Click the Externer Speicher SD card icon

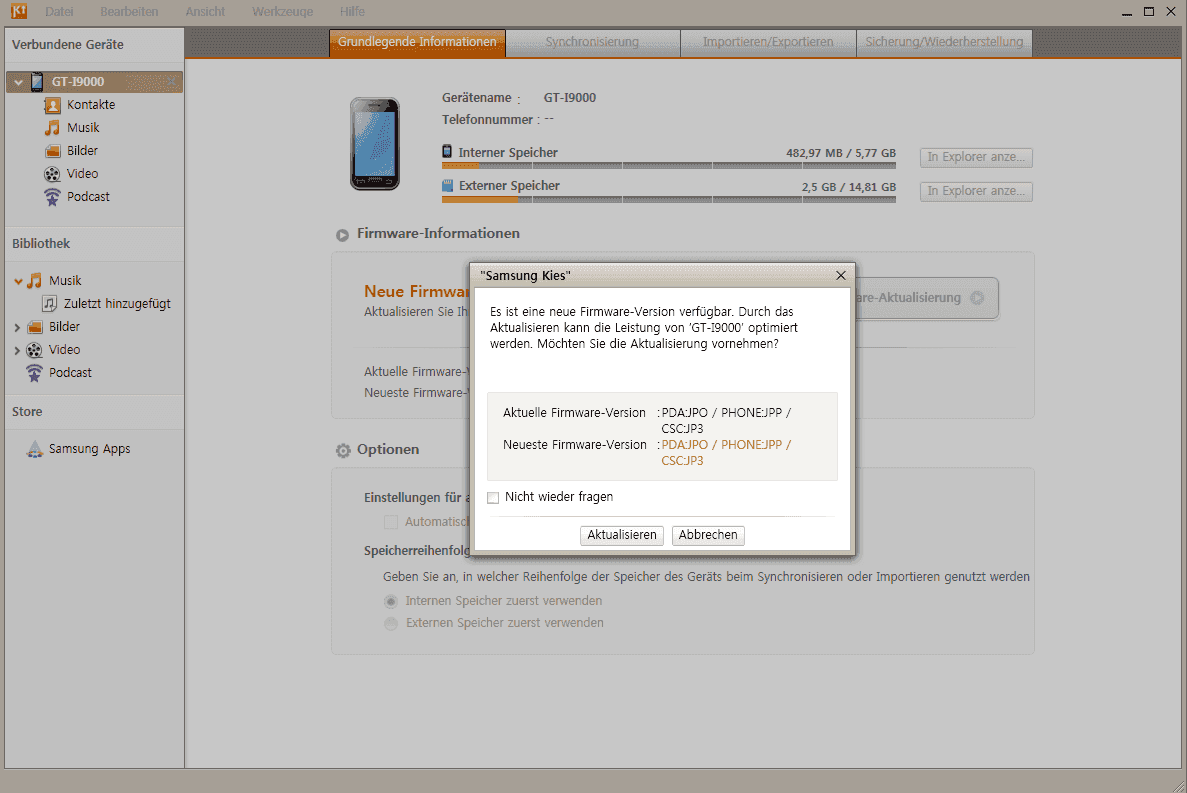pyautogui.click(x=447, y=185)
